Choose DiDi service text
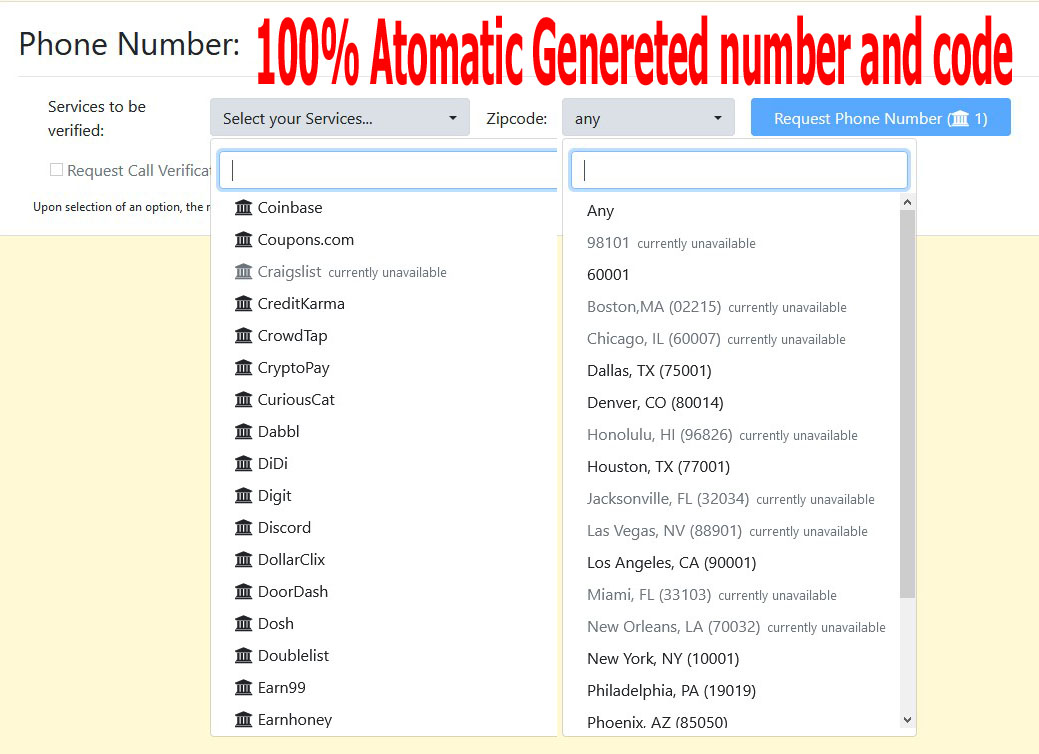The width and height of the screenshot is (1039, 754). 272,463
